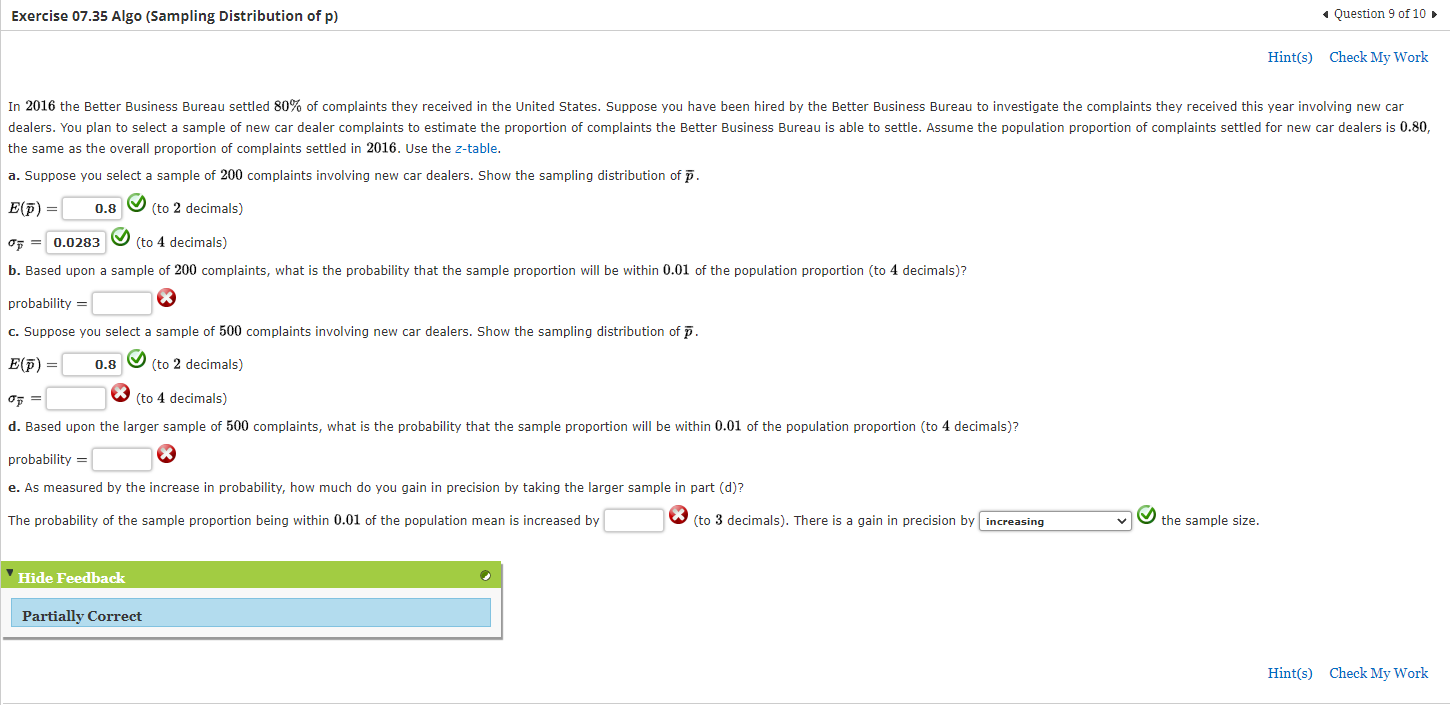Click the contrast circle icon on Hide Feedback bar
Viewport: 1450px width, 705px height.
pos(485,575)
